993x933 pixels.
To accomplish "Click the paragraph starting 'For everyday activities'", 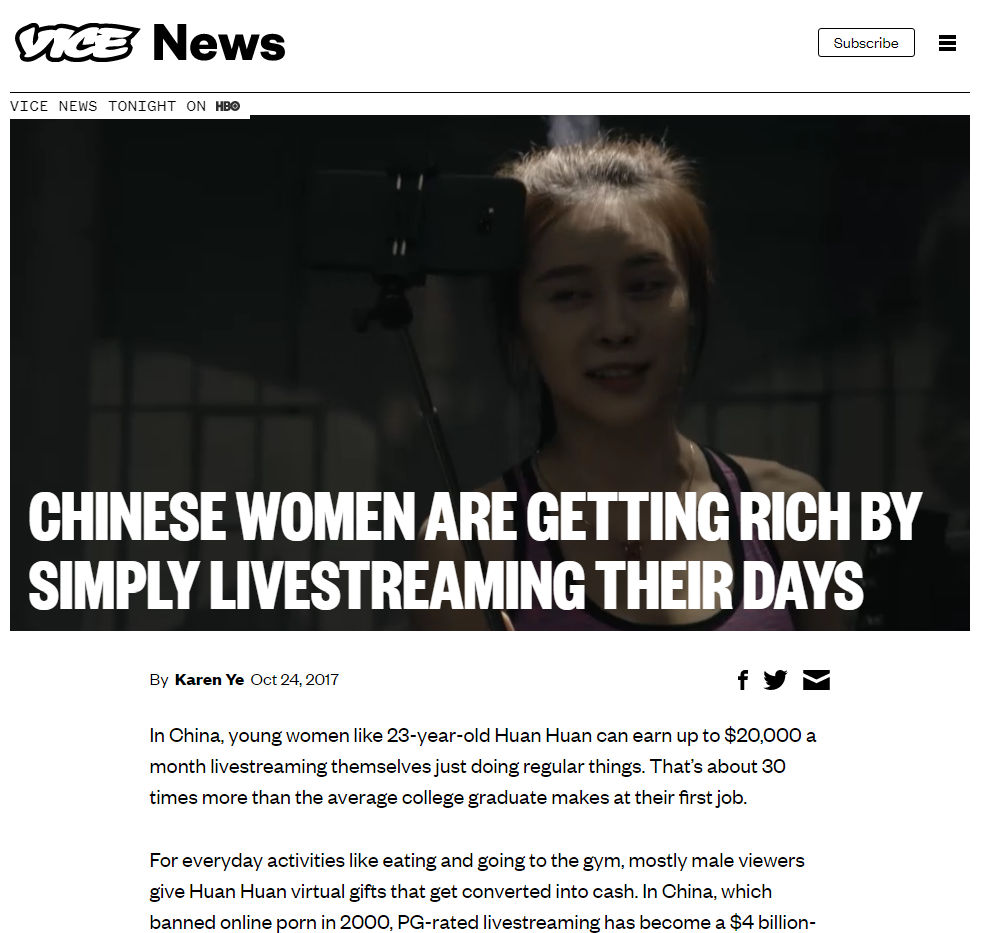I will pos(483,892).
